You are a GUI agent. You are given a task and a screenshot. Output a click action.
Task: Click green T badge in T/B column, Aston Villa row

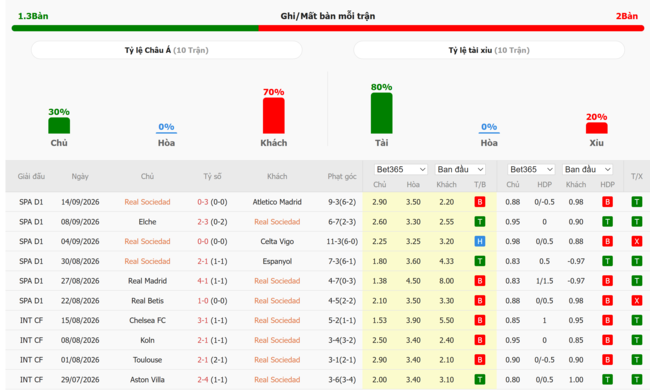480,379
